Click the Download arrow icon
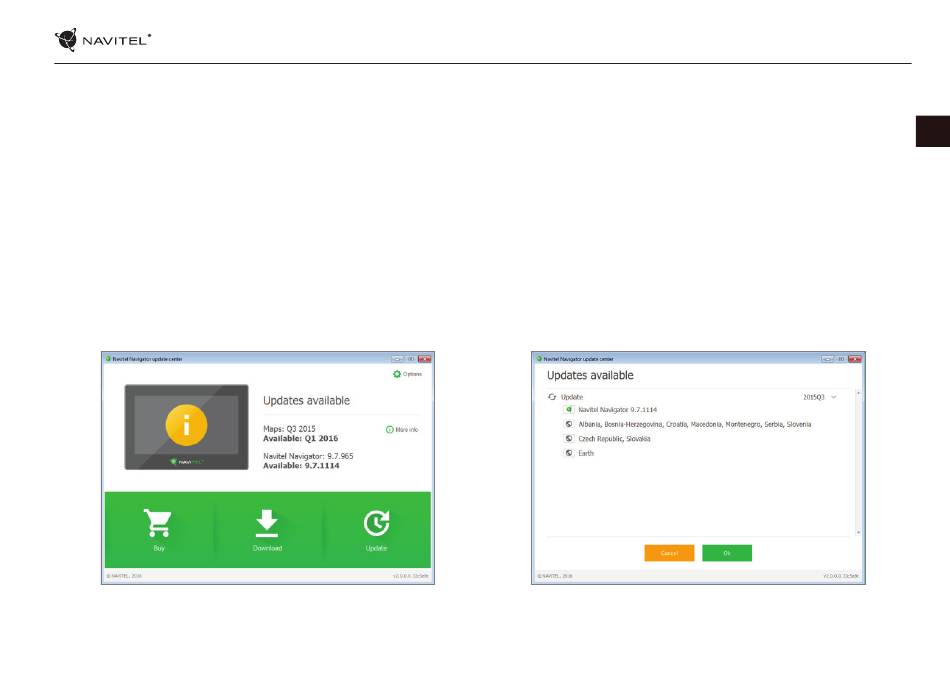Viewport: 950px width, 673px height. (267, 523)
